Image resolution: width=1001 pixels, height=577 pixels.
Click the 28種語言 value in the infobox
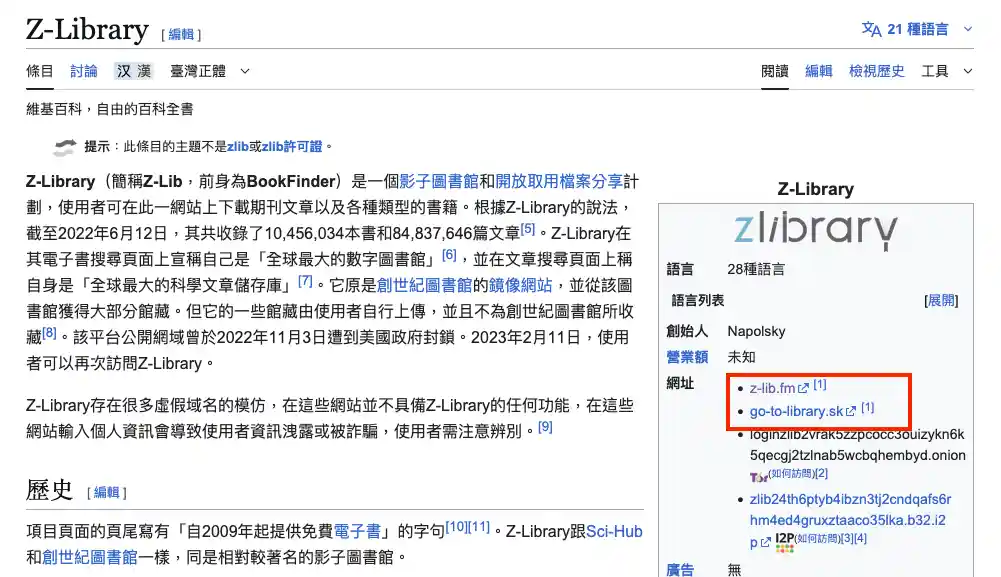[756, 269]
